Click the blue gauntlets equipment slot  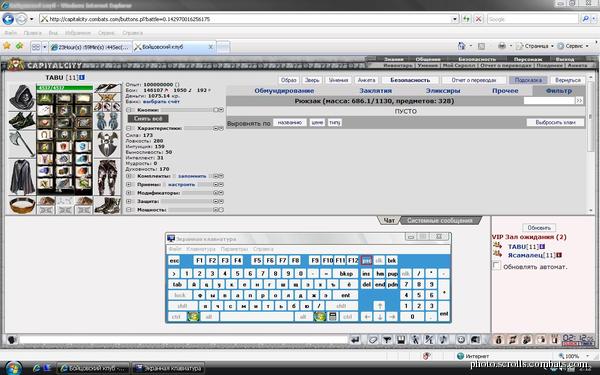(x=108, y=121)
